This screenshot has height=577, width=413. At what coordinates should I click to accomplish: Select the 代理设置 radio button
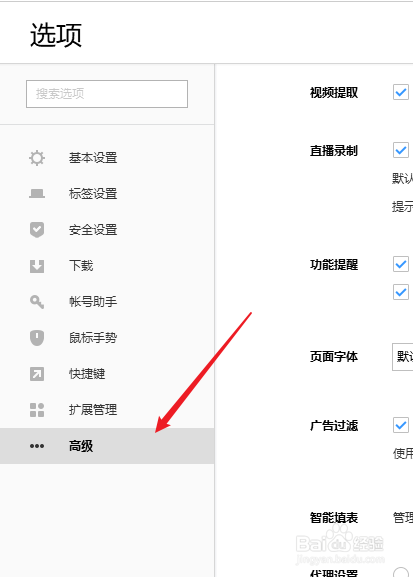point(401,572)
